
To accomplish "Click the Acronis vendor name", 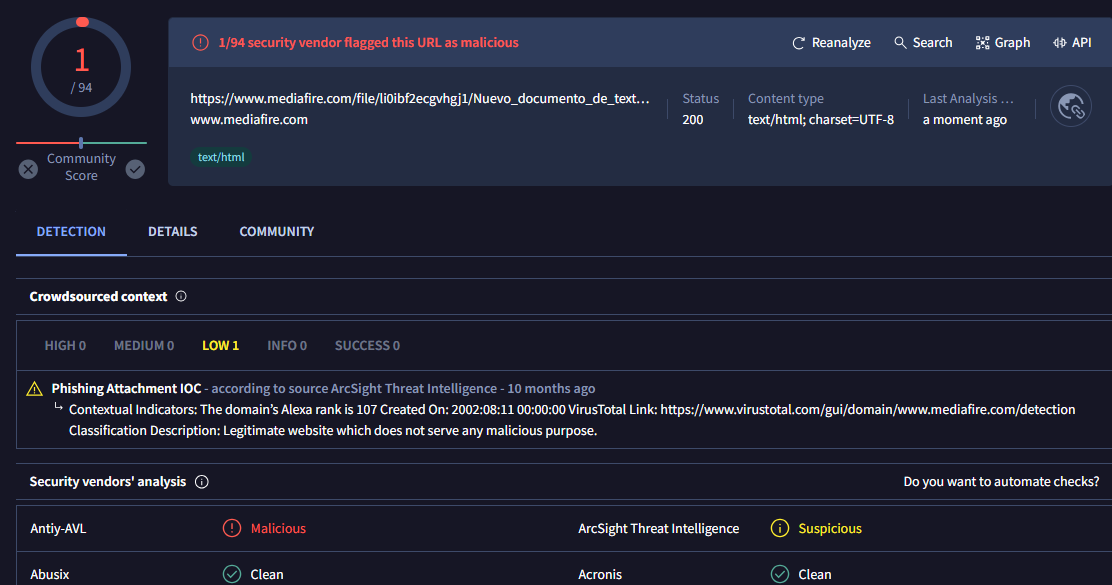I will [600, 574].
